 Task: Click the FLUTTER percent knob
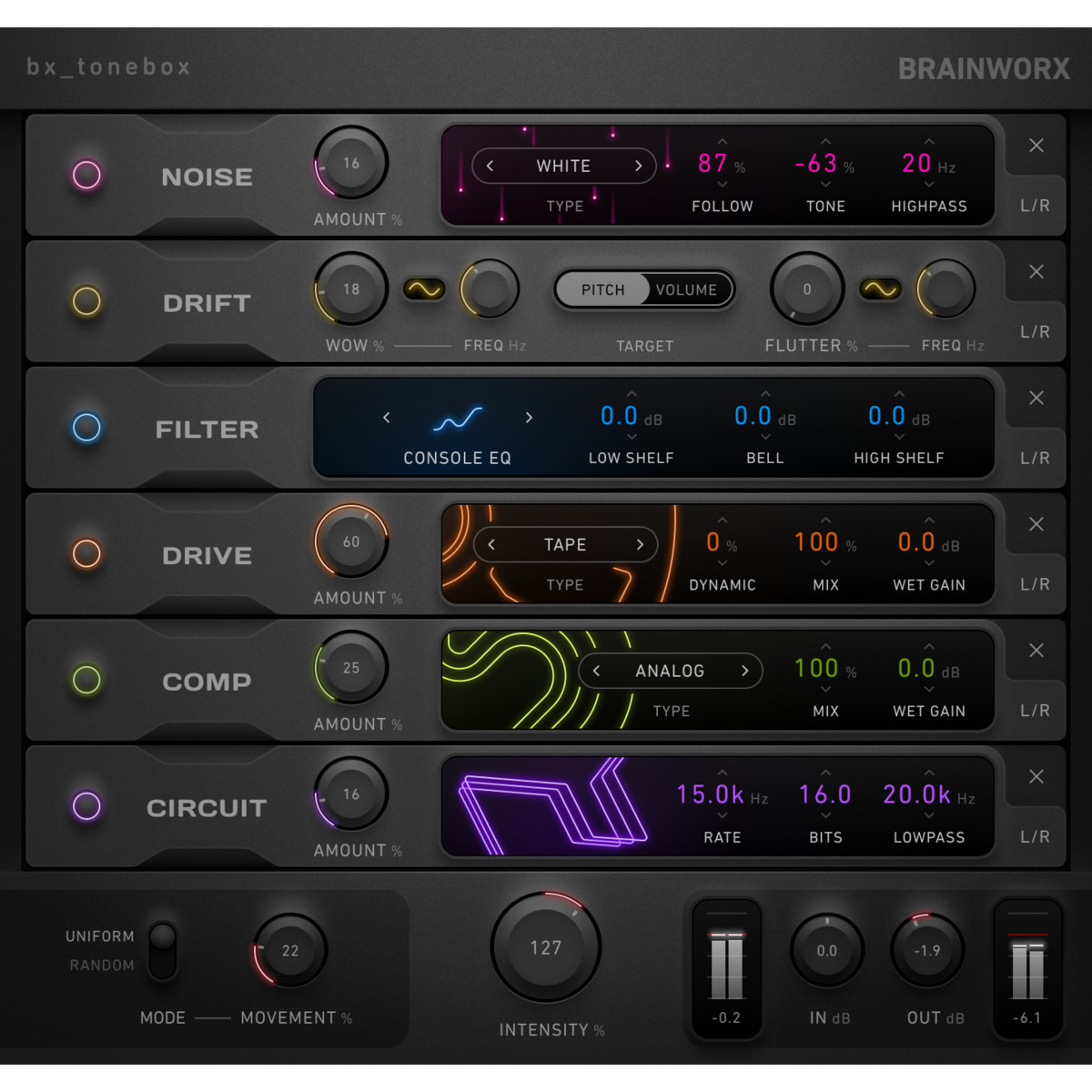point(807,289)
